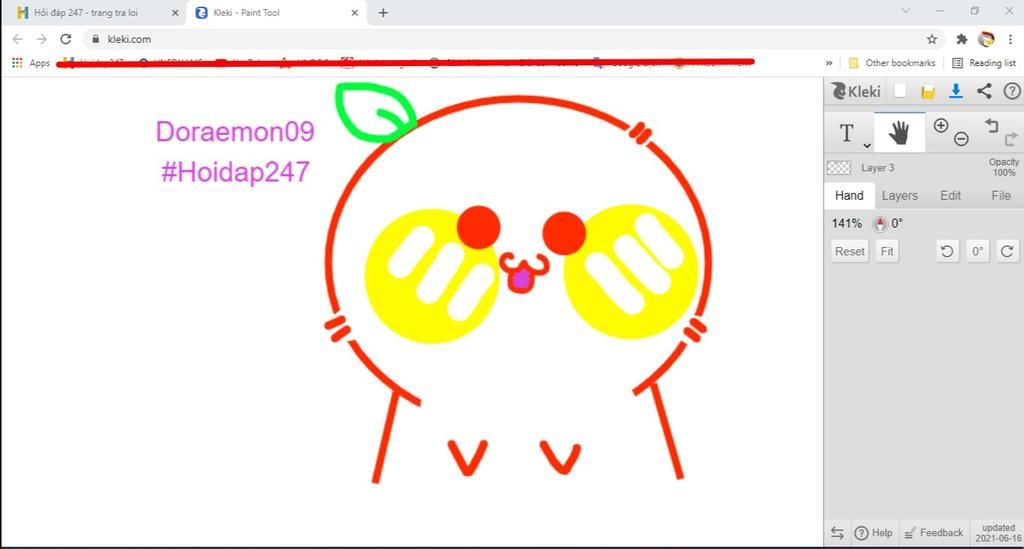Viewport: 1024px width, 549px height.
Task: Close the Kleki - Paint Tool tab
Action: click(x=355, y=12)
